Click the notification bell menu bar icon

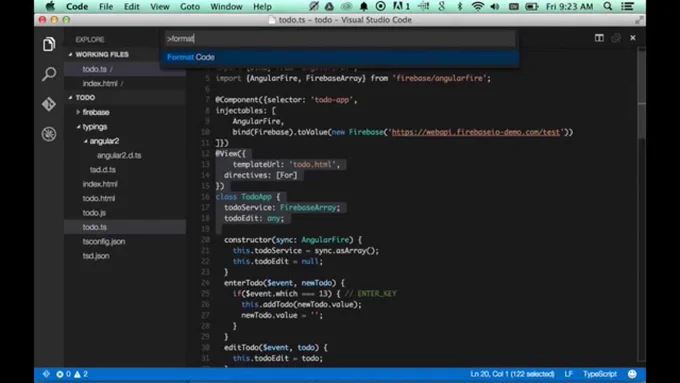tap(363, 7)
